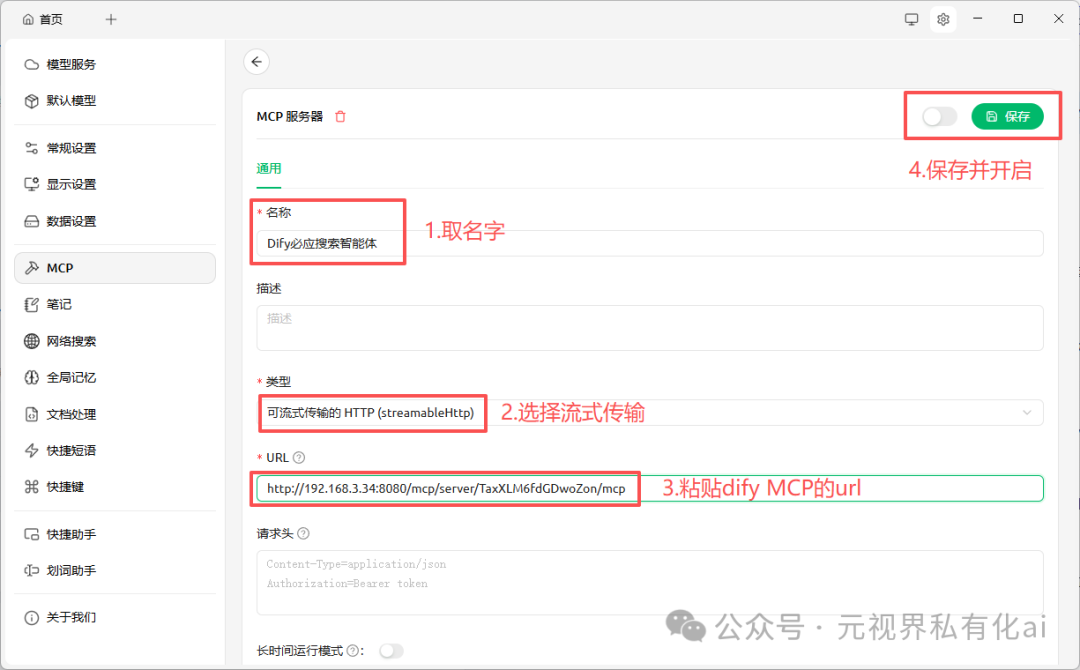Open 快捷助手 settings
The width and height of the screenshot is (1080, 670).
coord(115,534)
